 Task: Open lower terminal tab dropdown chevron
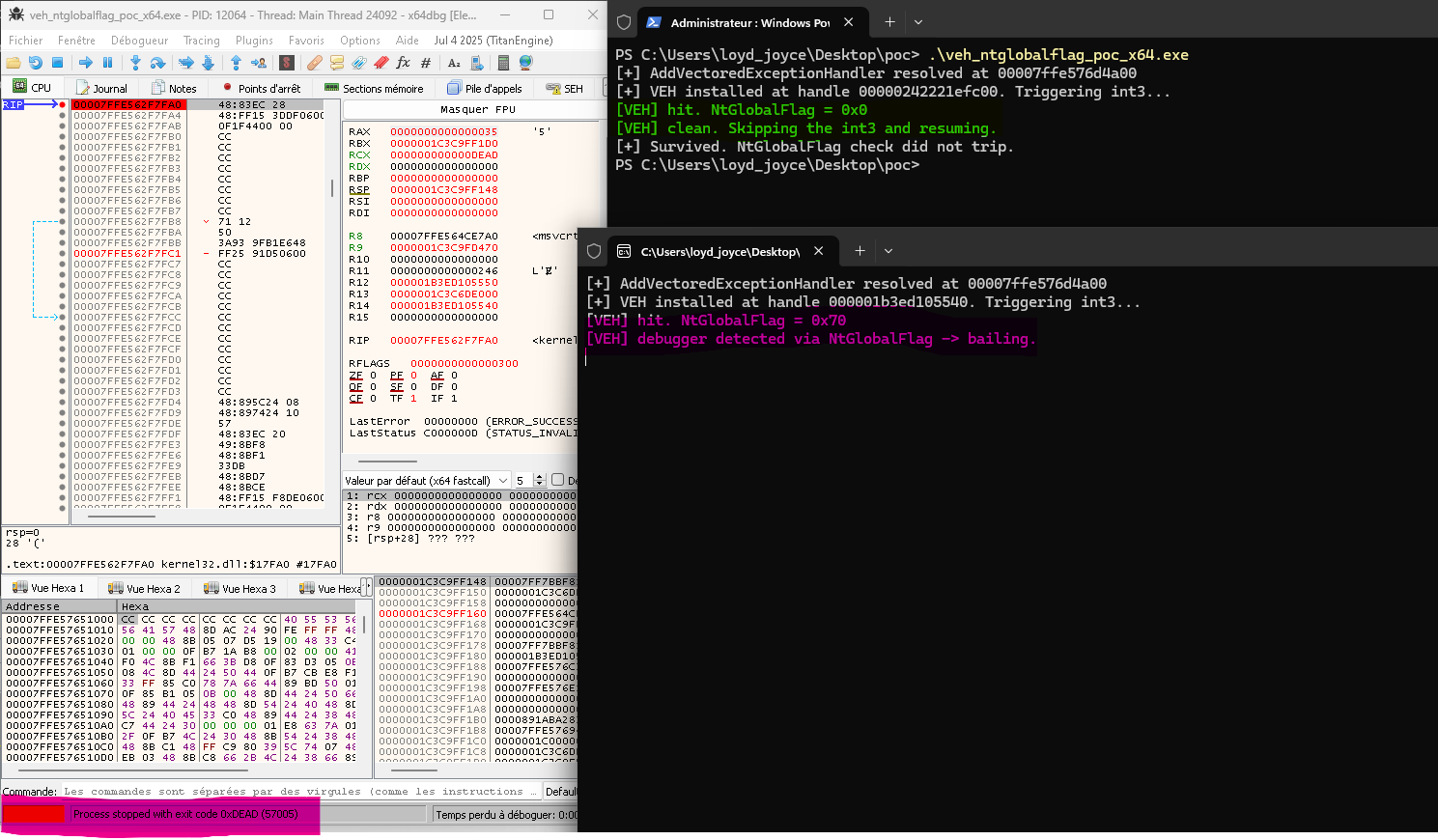pos(888,251)
